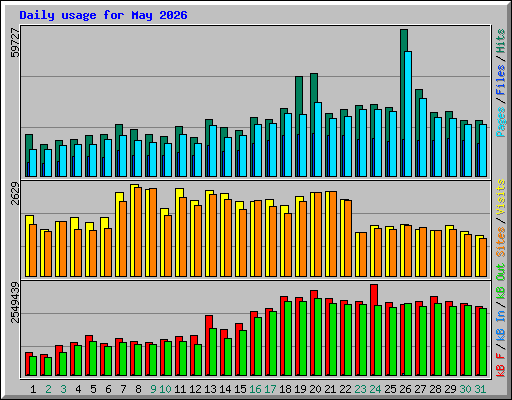
Task: Click the "kB Out" legend label
Action: (x=501, y=281)
